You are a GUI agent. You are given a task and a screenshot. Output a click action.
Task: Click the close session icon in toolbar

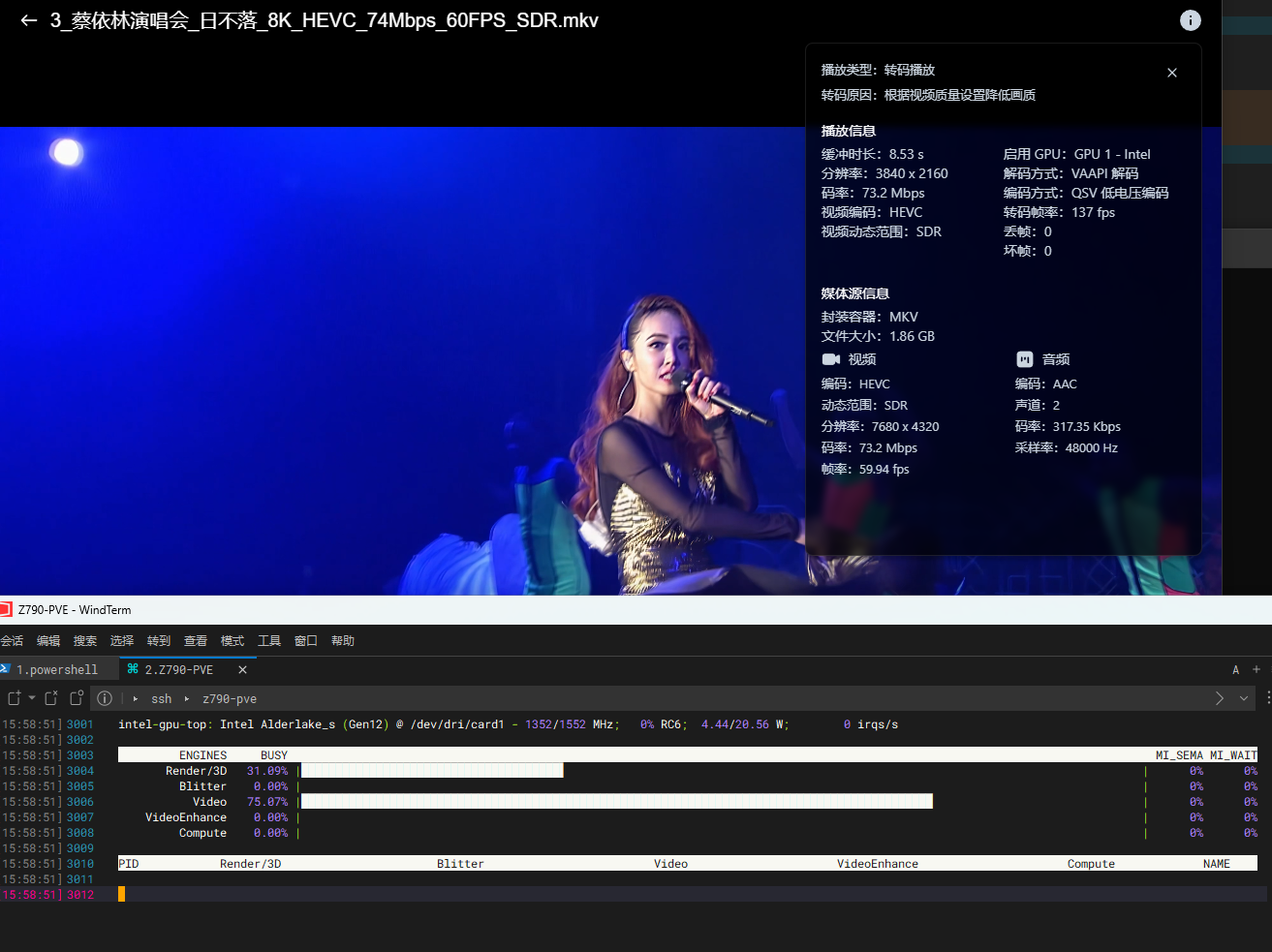tap(51, 698)
